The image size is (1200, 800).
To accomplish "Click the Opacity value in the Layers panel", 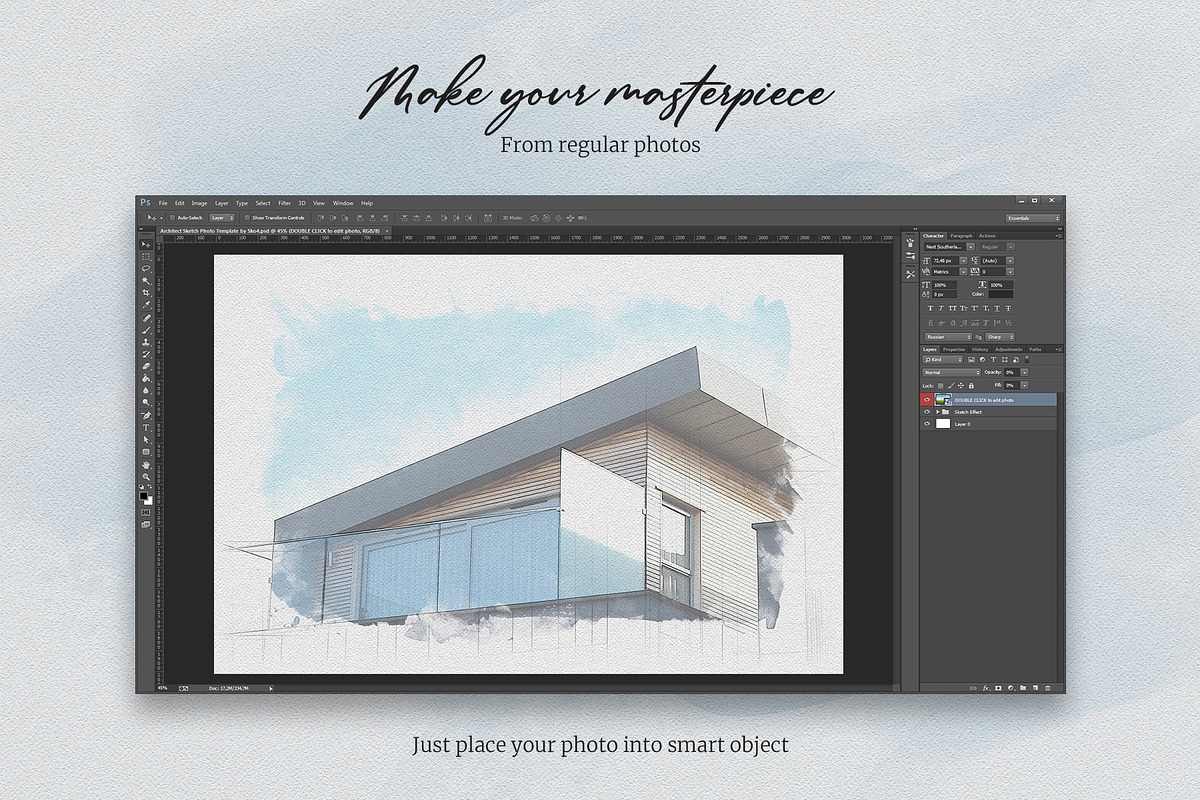I will point(1011,371).
